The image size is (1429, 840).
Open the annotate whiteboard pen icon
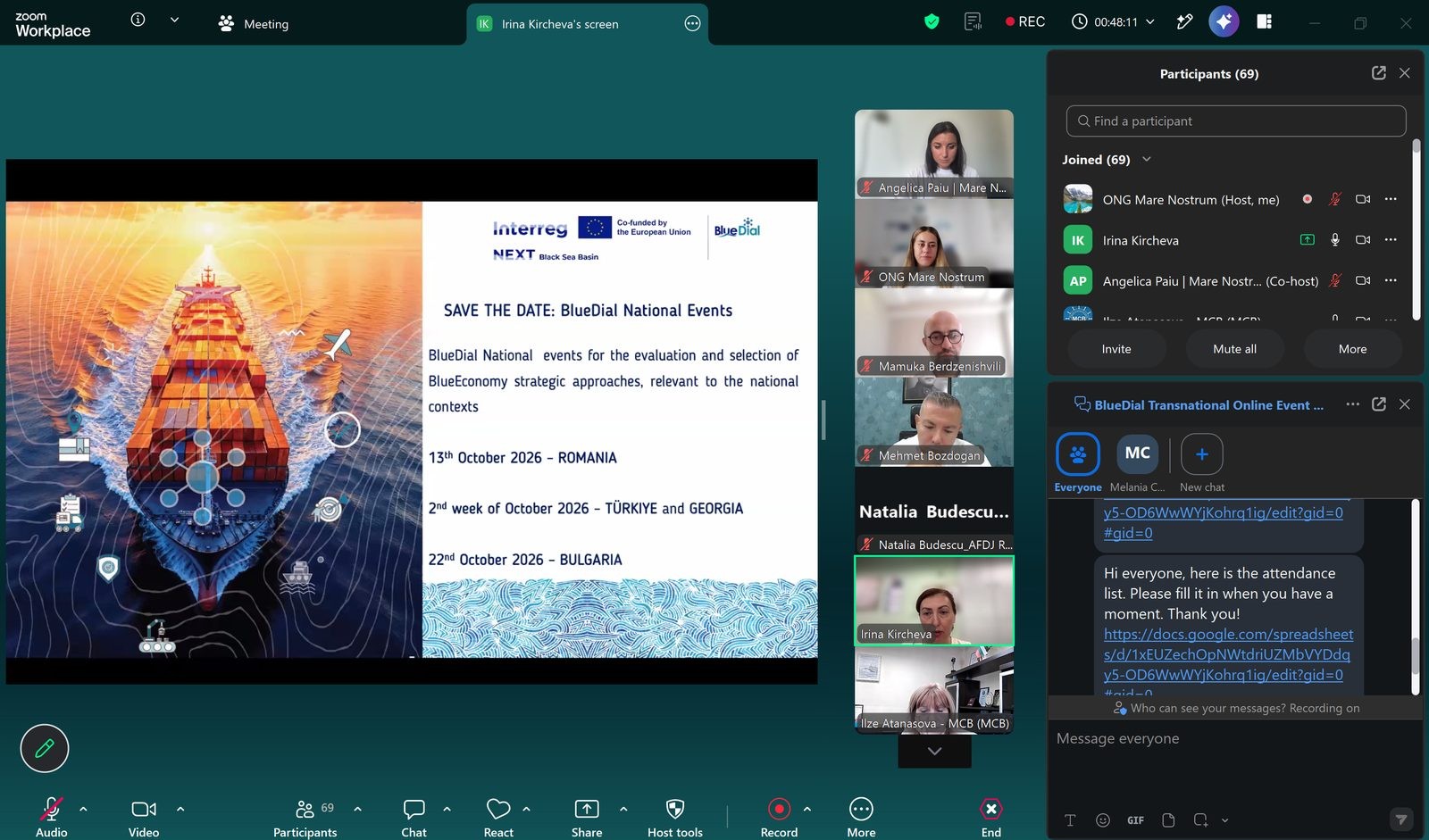pos(1184,21)
